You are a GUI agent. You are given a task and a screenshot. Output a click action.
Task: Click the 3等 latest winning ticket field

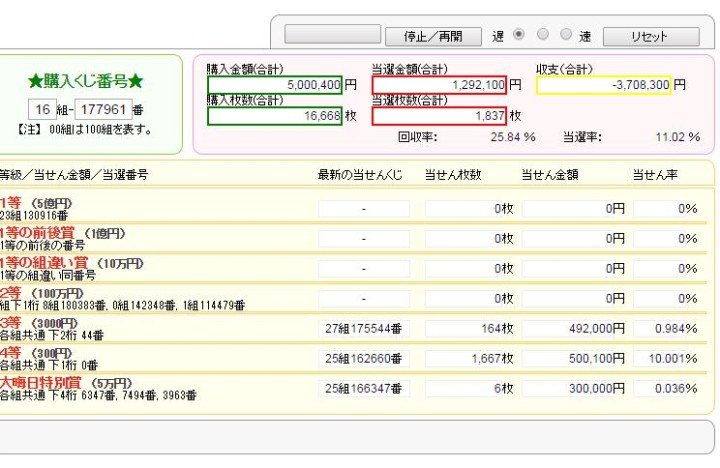tap(364, 329)
